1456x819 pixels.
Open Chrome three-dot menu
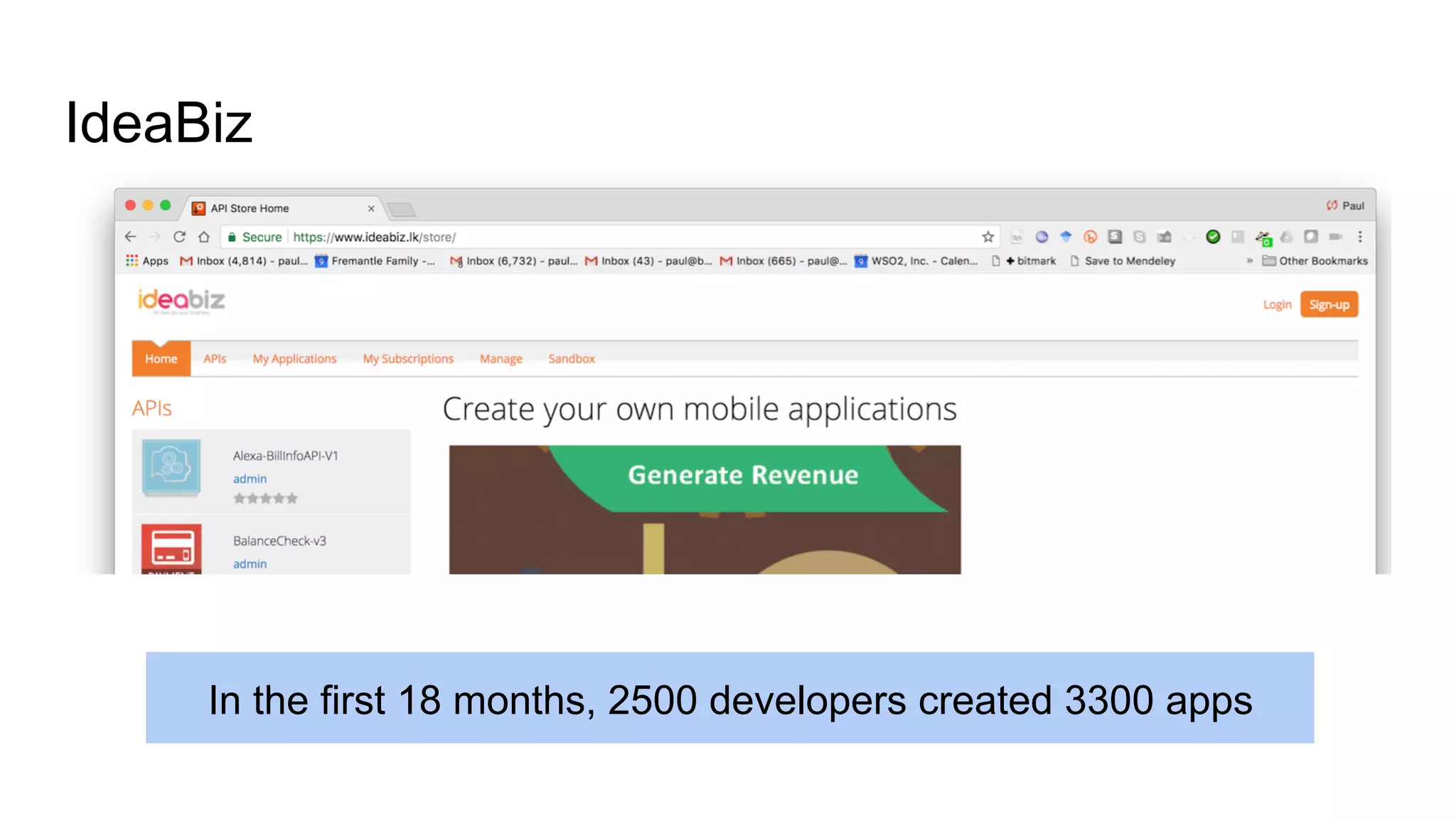click(x=1359, y=237)
